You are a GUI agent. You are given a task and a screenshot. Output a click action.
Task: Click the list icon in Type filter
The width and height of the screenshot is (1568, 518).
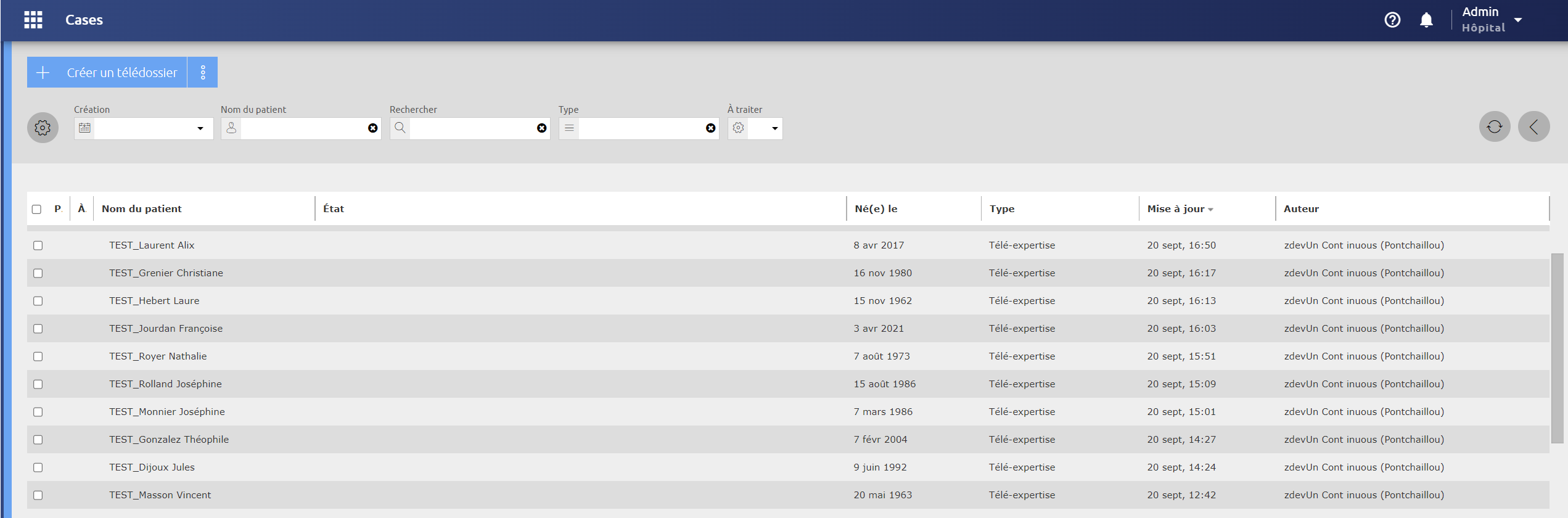569,128
